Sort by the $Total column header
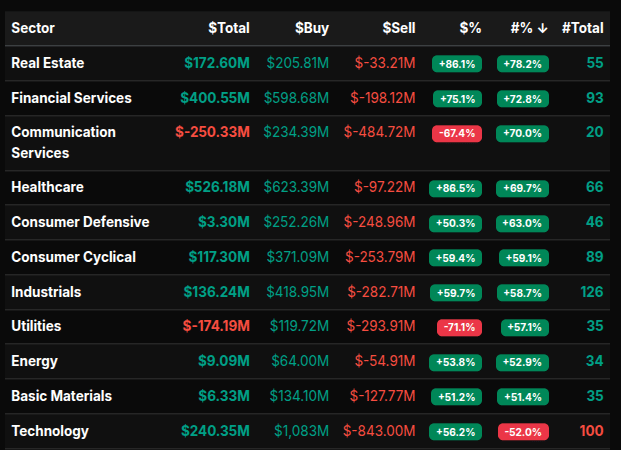The width and height of the screenshot is (621, 450). pyautogui.click(x=228, y=28)
